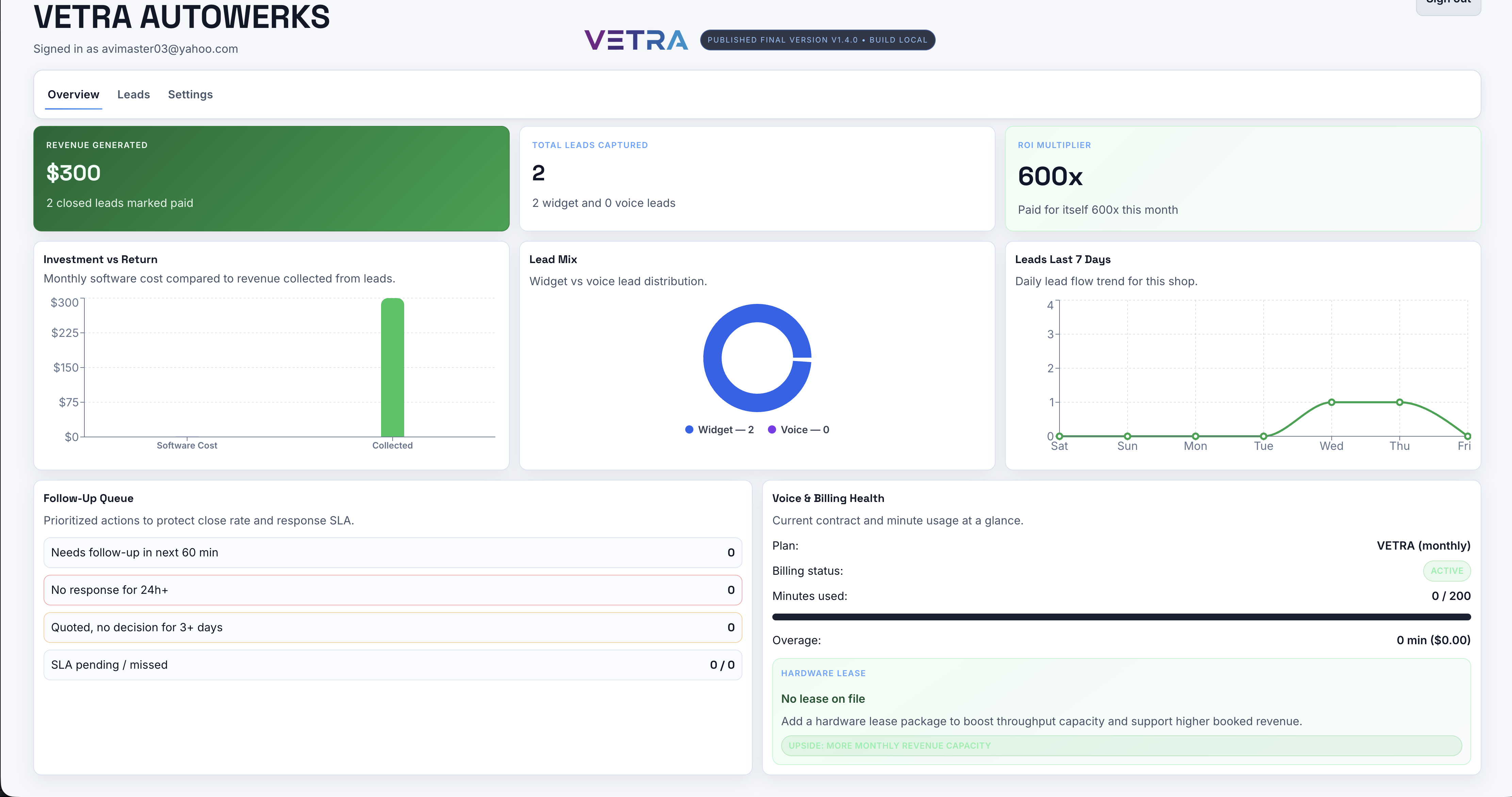
Task: Click the Lead Mix heading
Action: [x=553, y=259]
